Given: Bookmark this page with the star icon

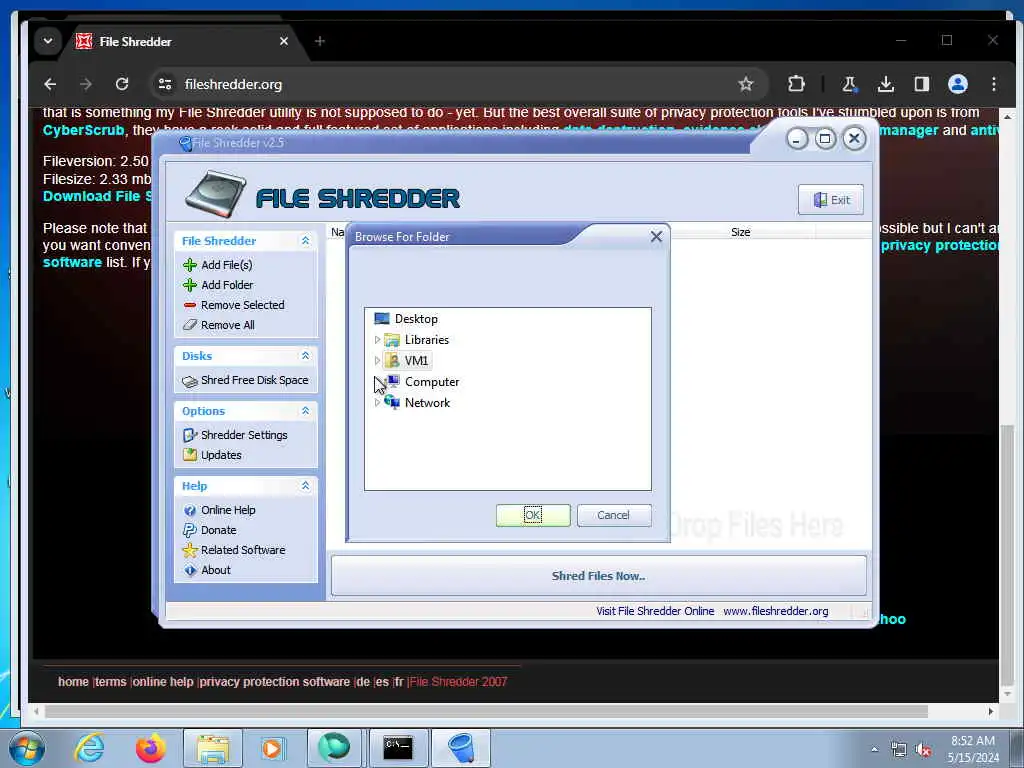Looking at the screenshot, I should 746,84.
